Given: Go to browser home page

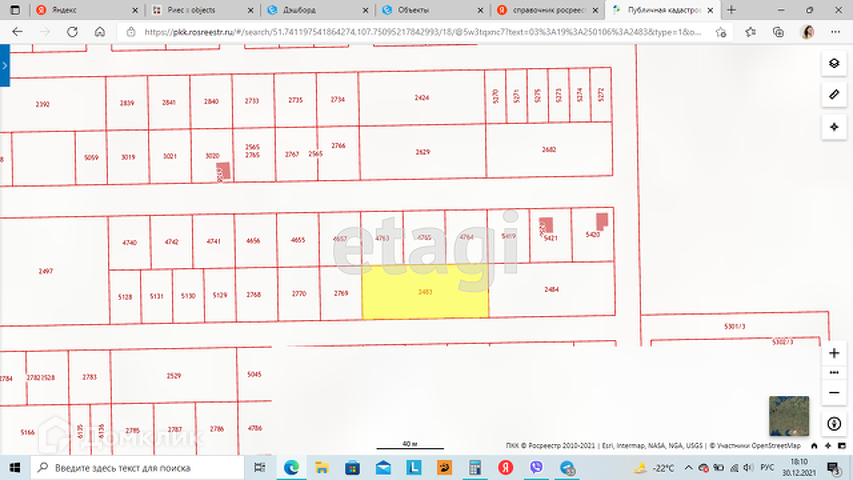Looking at the screenshot, I should tap(100, 32).
